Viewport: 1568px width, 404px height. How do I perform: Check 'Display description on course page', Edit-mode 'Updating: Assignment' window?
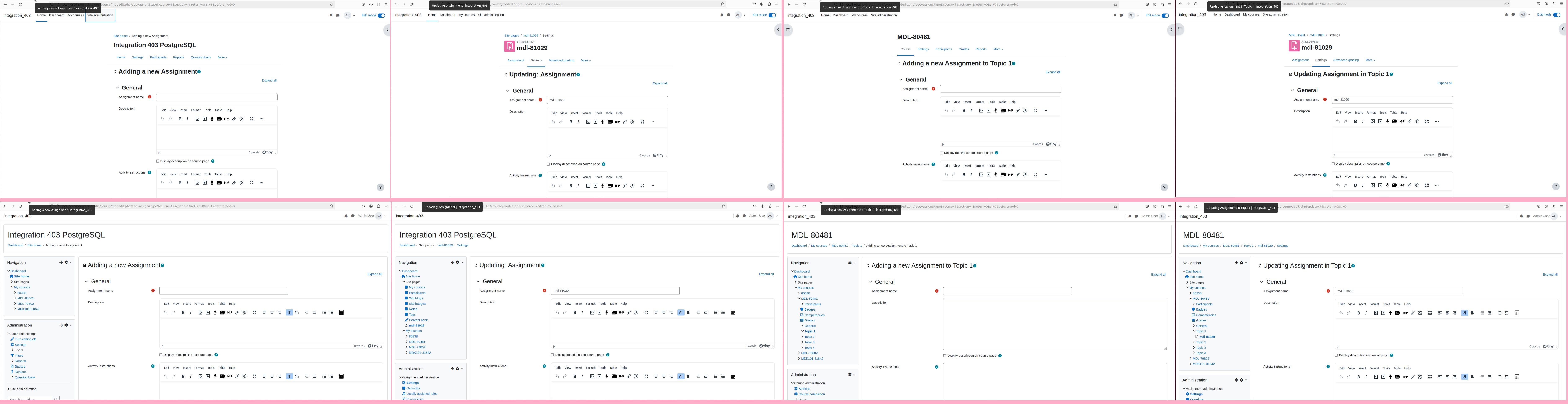[x=548, y=164]
